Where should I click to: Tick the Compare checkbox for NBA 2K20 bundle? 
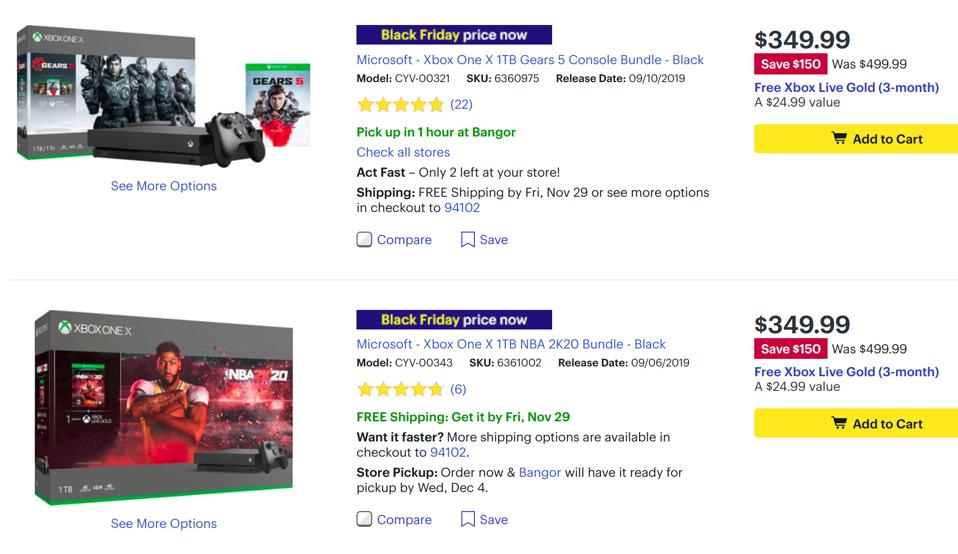pos(365,520)
